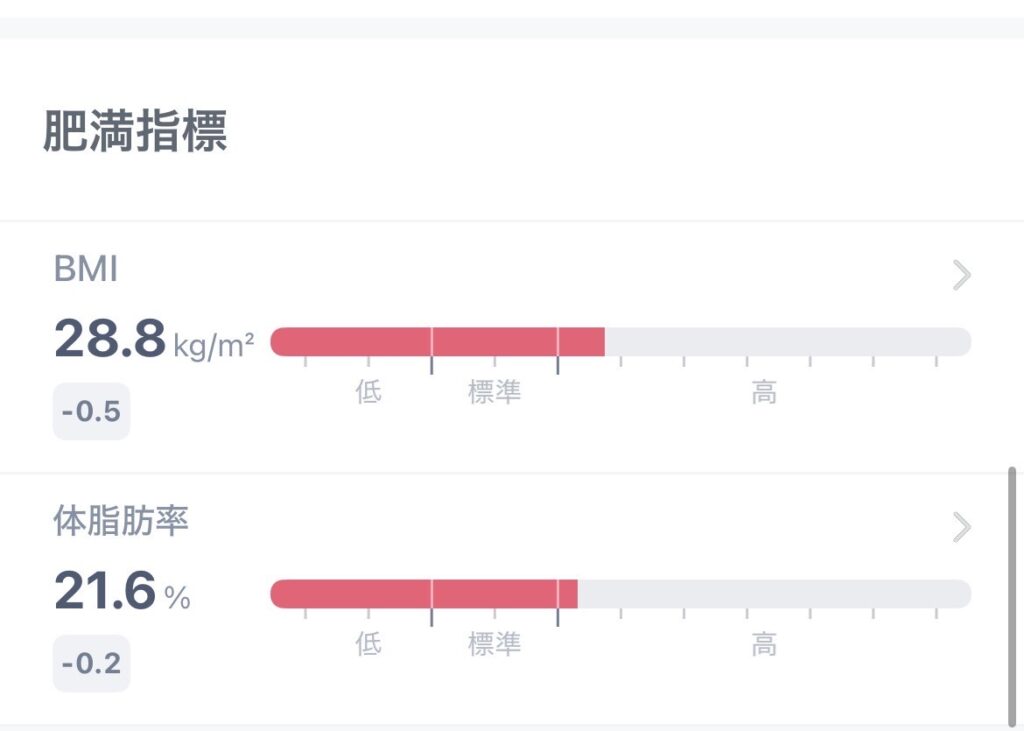Tap the 高 label under 体脂肪率 bar
This screenshot has width=1024, height=731.
pyautogui.click(x=764, y=644)
